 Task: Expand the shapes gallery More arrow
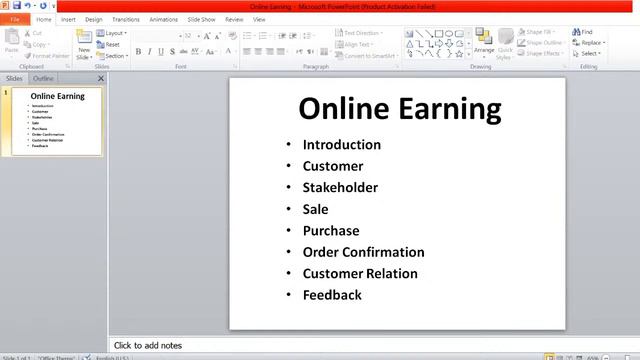pos(469,53)
